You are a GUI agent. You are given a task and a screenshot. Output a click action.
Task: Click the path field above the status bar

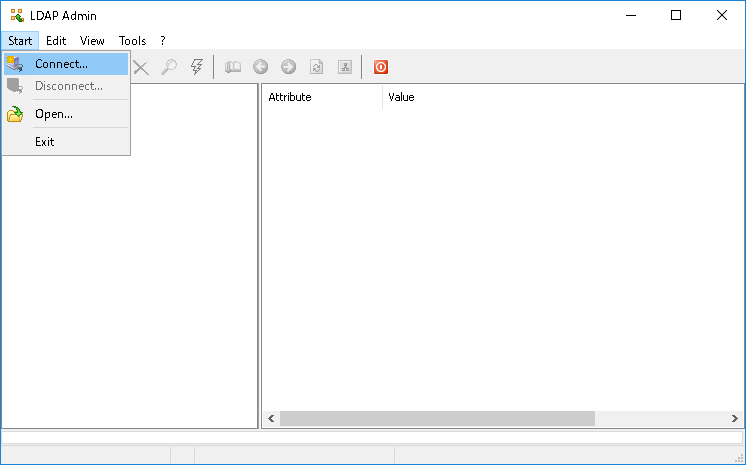click(372, 437)
